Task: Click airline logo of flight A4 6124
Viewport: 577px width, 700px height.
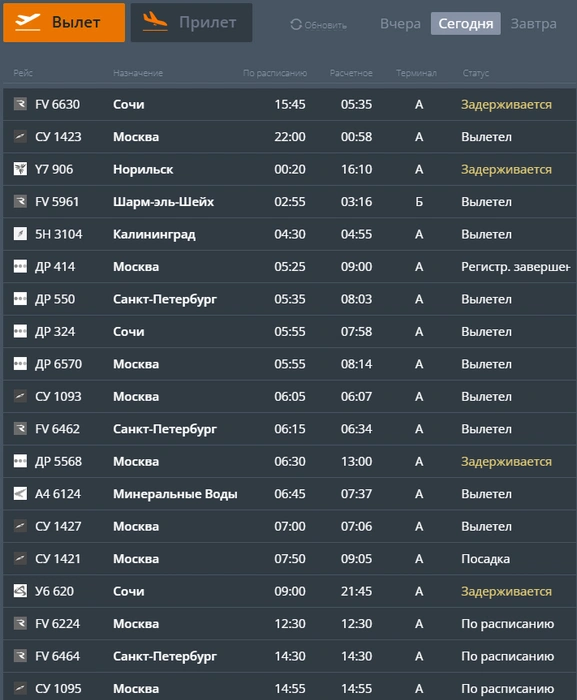Action: (20, 493)
